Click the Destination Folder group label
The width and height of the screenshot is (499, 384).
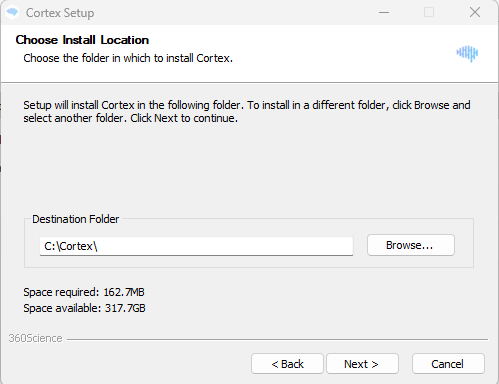[x=75, y=219]
